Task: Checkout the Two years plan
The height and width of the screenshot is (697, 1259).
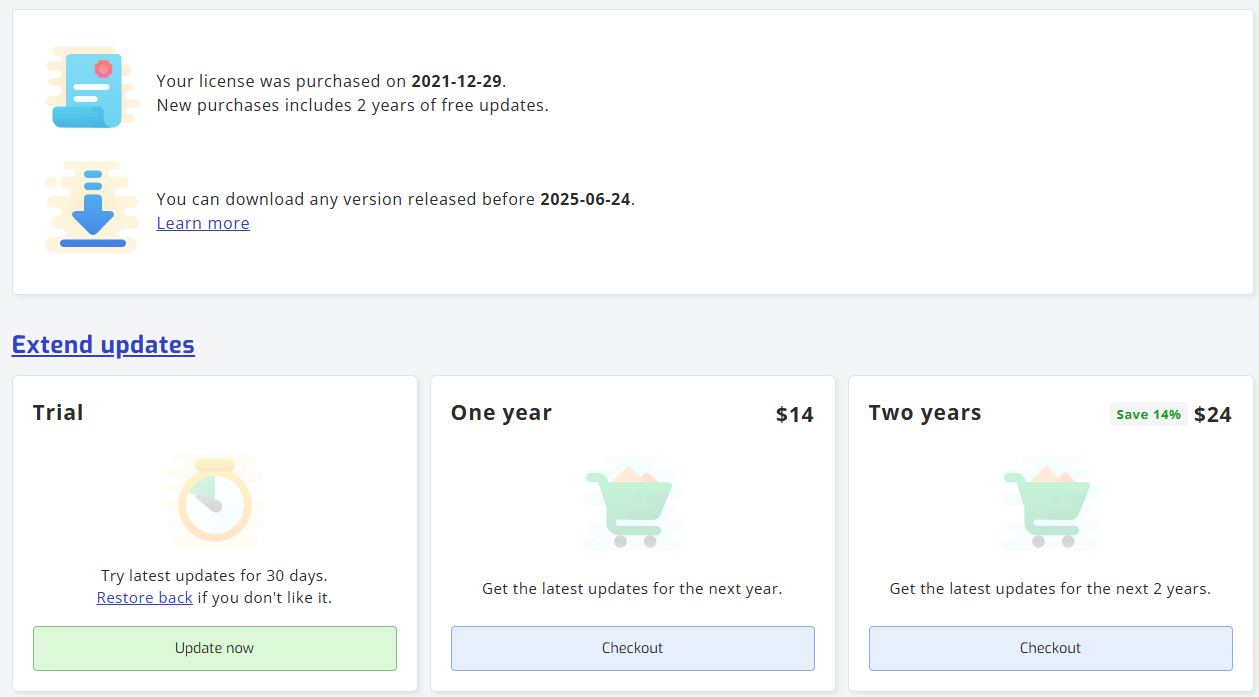Action: pyautogui.click(x=1050, y=648)
